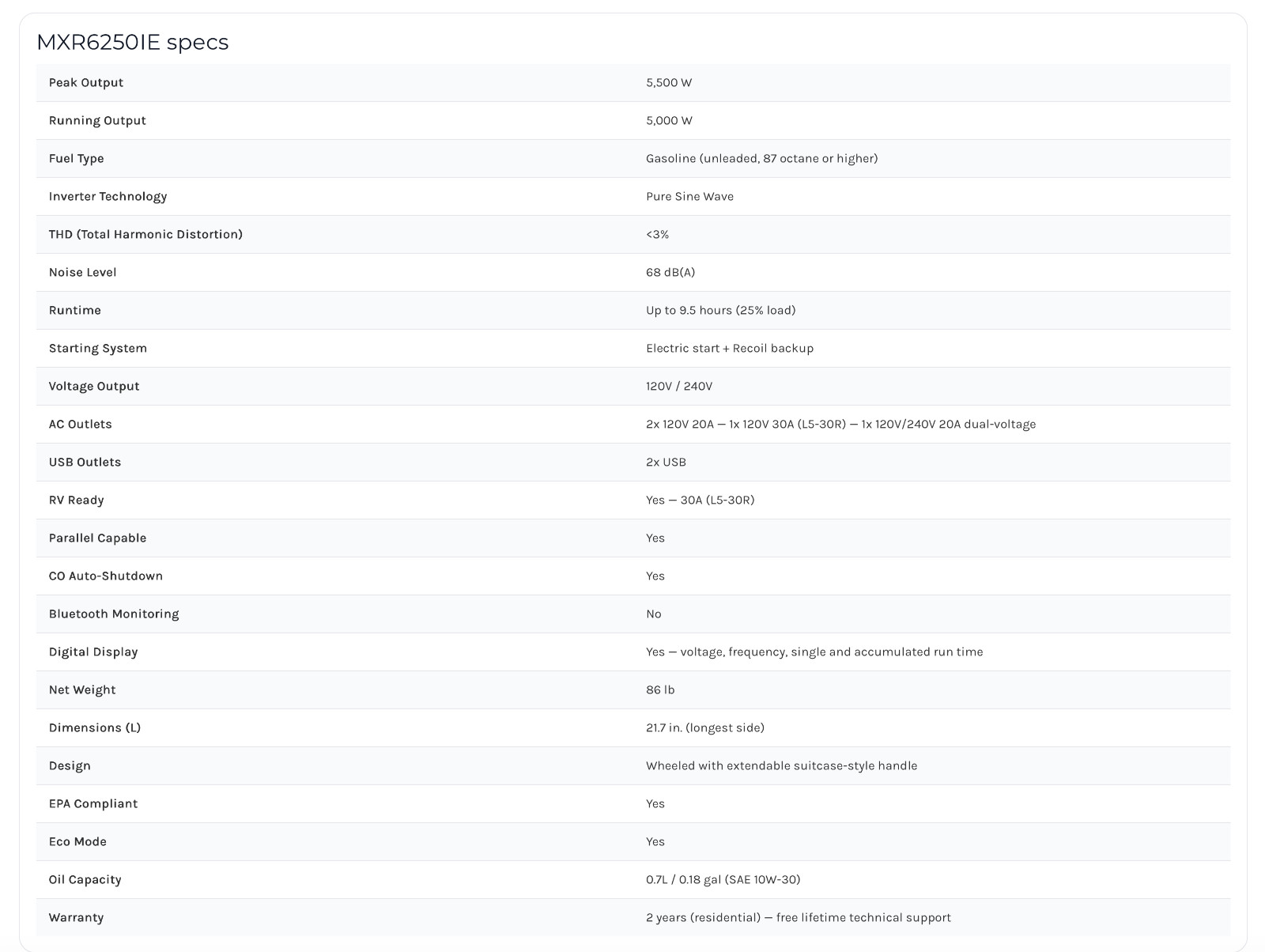Click the CO Auto-Shutdown label
This screenshot has width=1265, height=952.
tap(106, 576)
